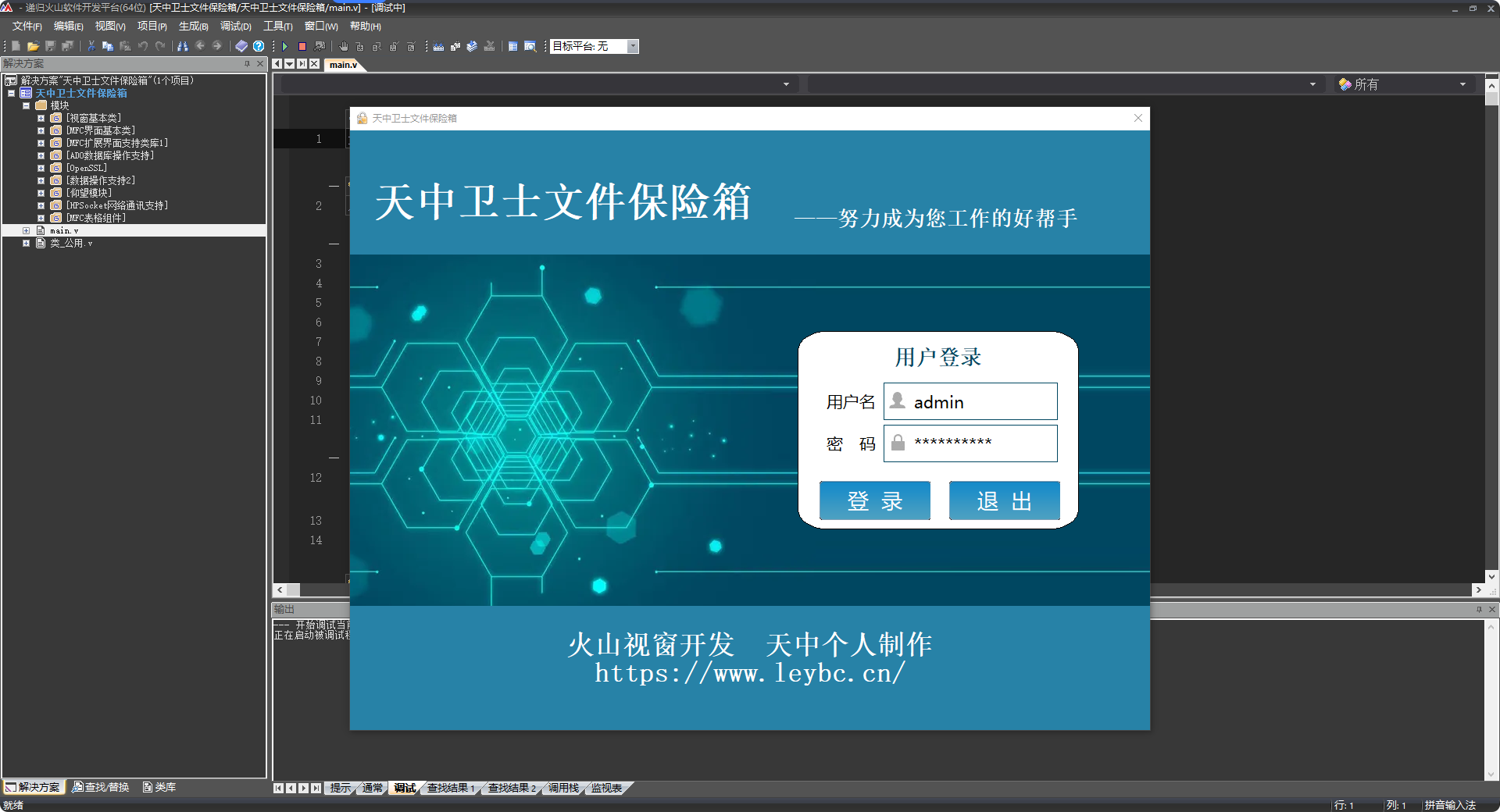Click the 退 出 exit button
Viewport: 1500px width, 812px height.
[1004, 501]
